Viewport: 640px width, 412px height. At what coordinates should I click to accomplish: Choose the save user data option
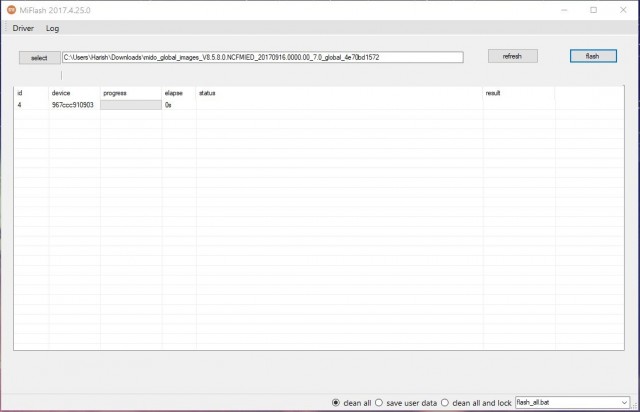[x=379, y=402]
